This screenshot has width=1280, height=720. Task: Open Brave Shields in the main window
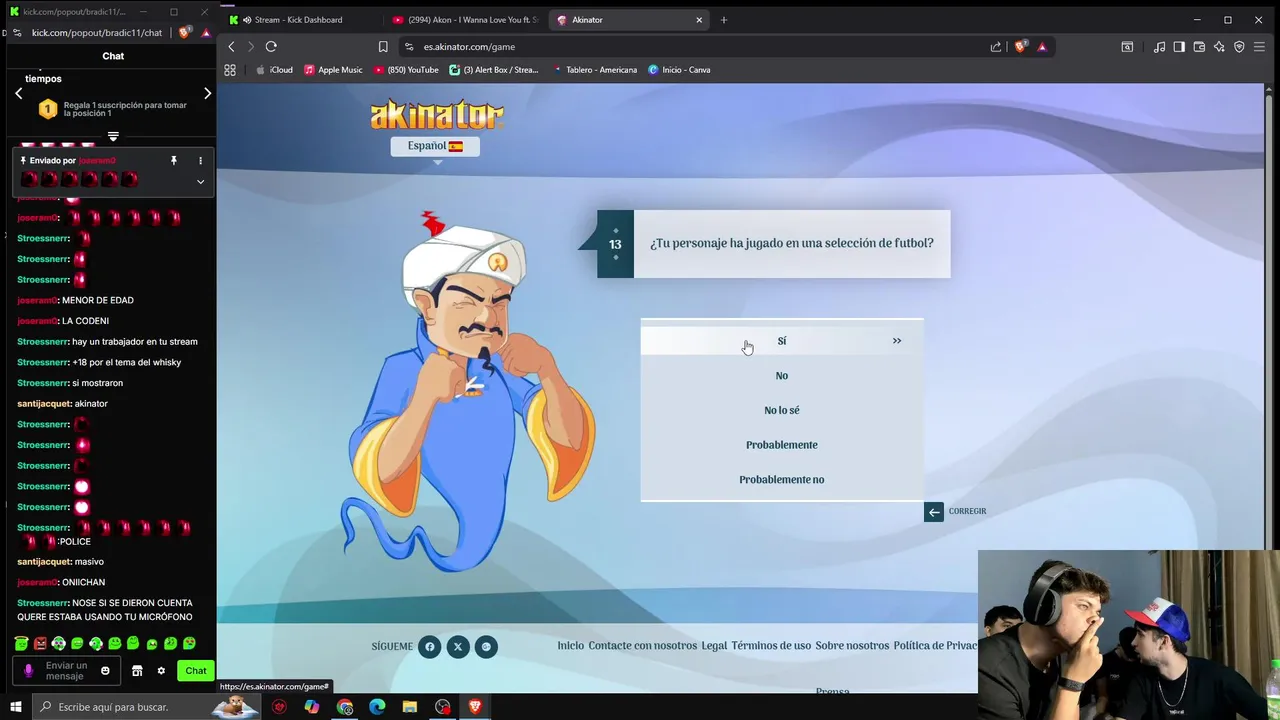(x=1021, y=46)
